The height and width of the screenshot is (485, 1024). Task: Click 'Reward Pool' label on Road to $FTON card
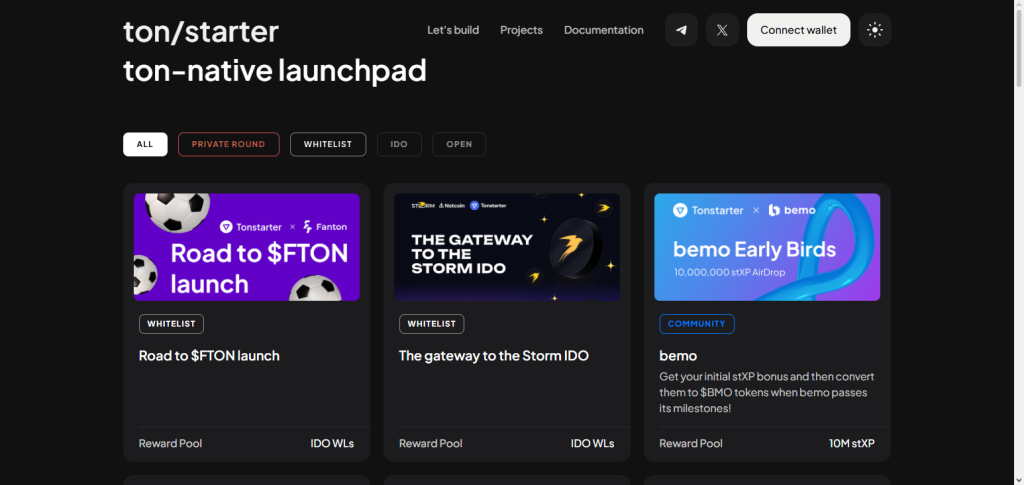coord(170,443)
